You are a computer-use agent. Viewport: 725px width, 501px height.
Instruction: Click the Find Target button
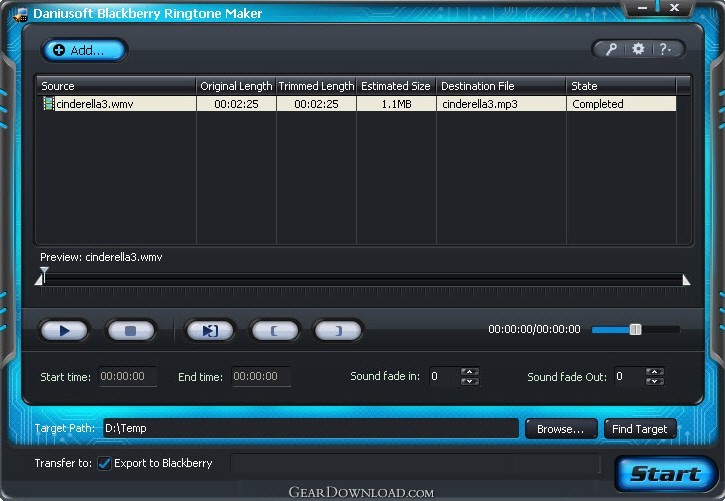coord(640,429)
